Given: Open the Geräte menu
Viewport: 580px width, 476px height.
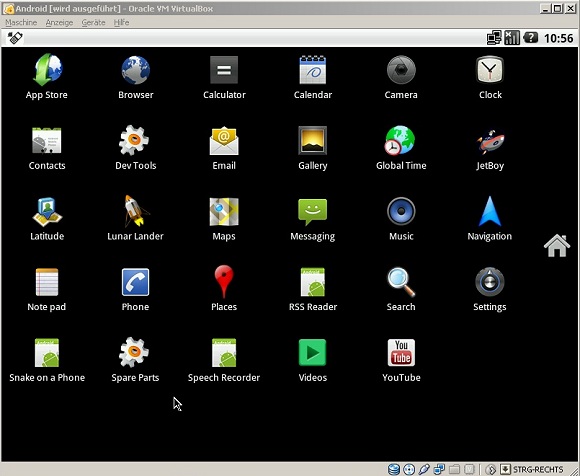Looking at the screenshot, I should click(x=93, y=23).
